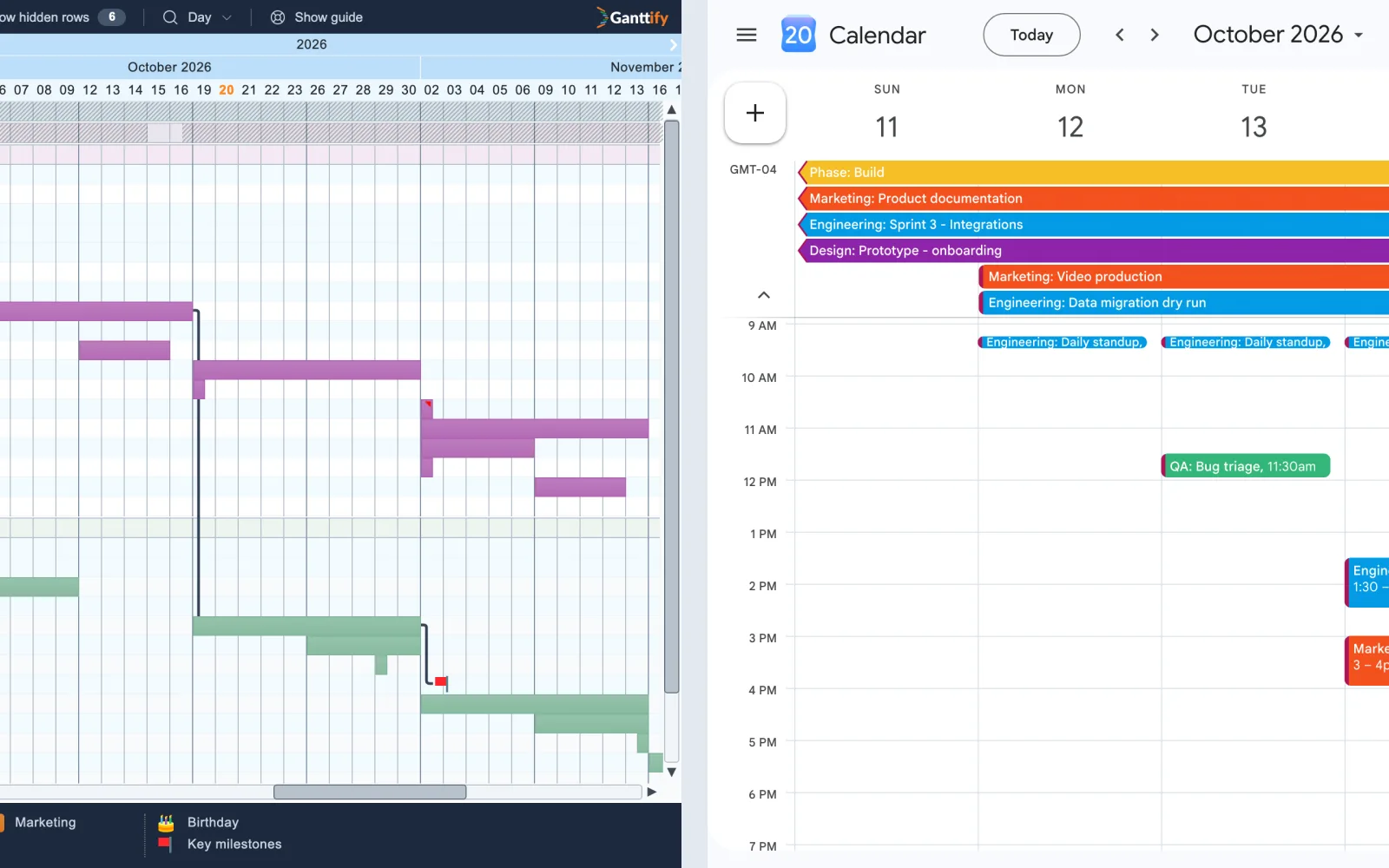Image resolution: width=1389 pixels, height=868 pixels.
Task: Click the Marketing legend label
Action: 45,822
